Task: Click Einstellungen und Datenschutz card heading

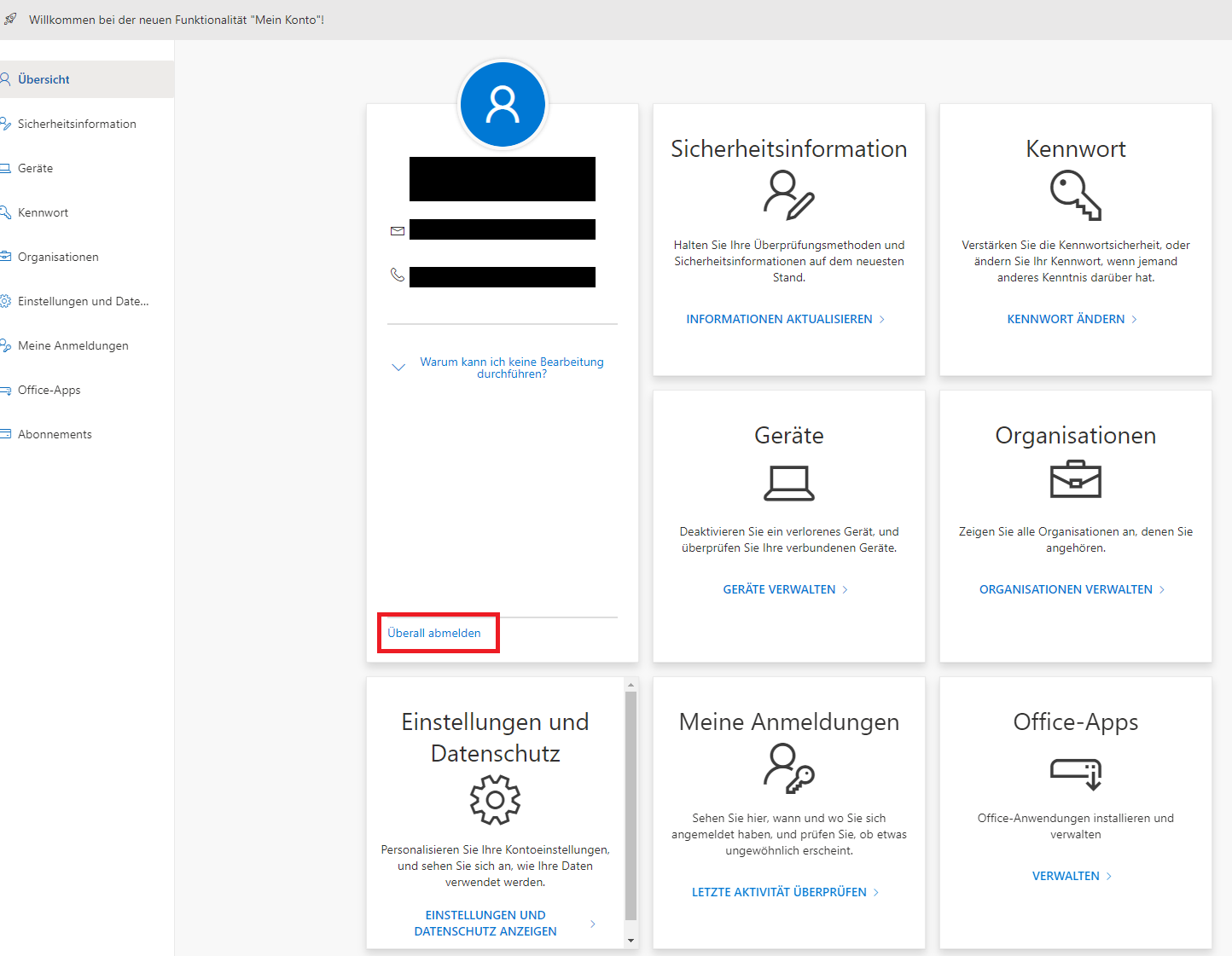Action: click(496, 738)
